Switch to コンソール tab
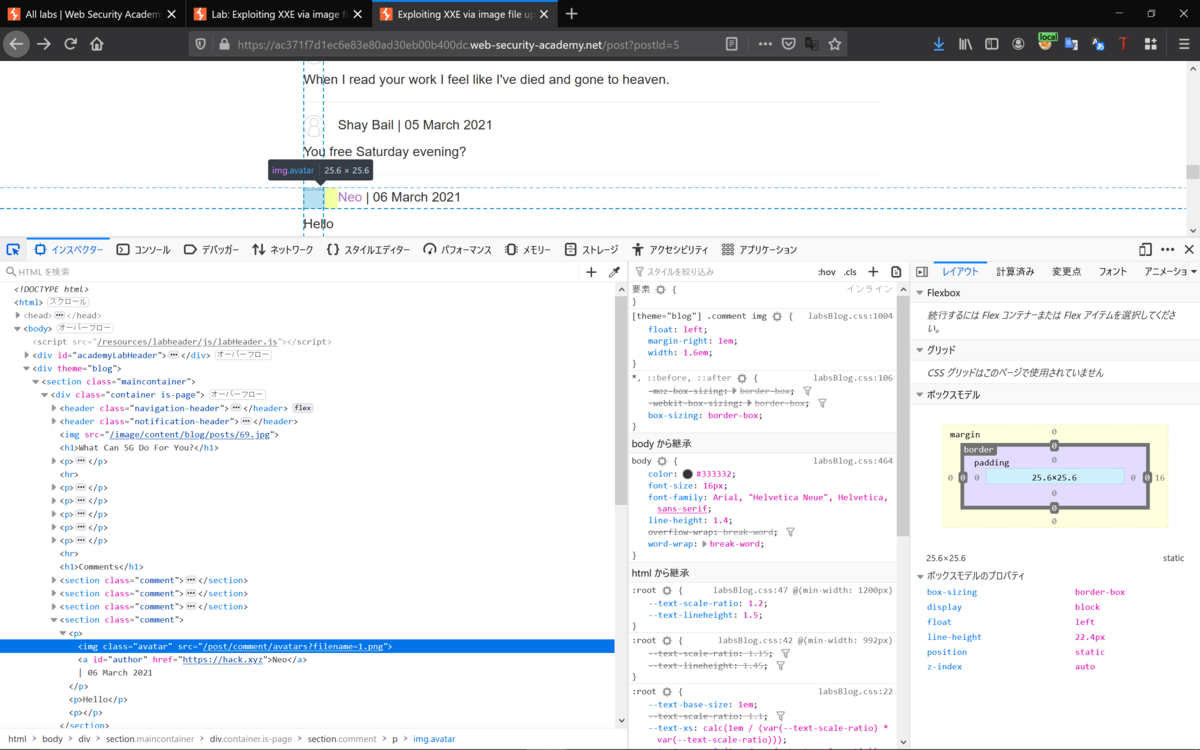 point(144,249)
